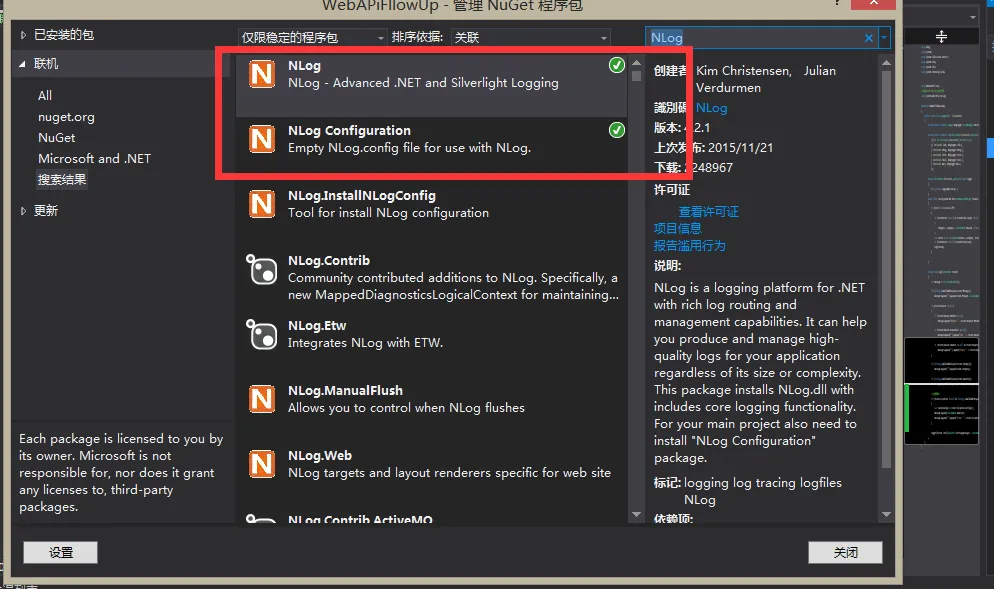Select the NLog.Web package title
The image size is (994, 589).
point(320,456)
